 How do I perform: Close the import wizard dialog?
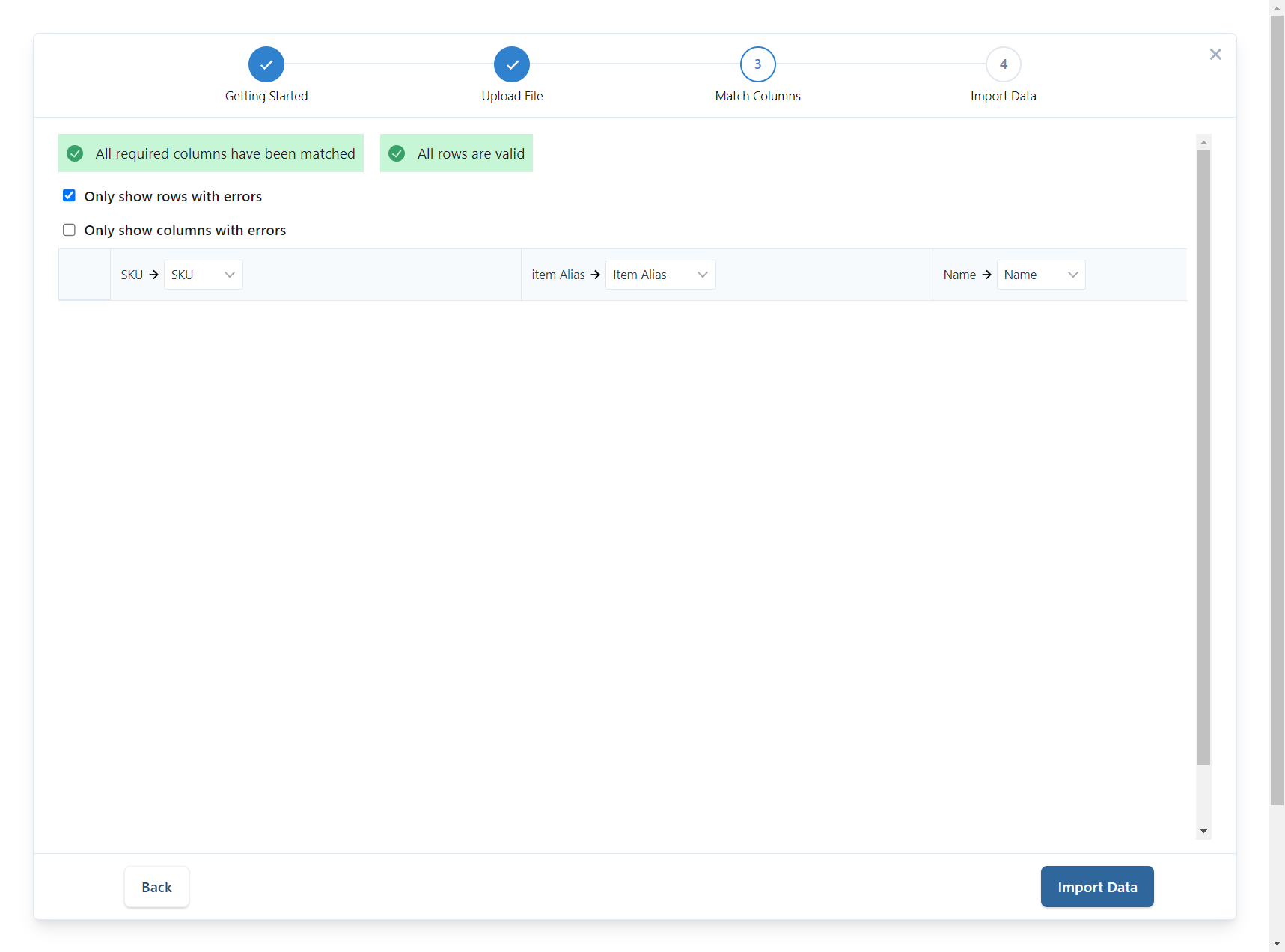click(x=1215, y=54)
